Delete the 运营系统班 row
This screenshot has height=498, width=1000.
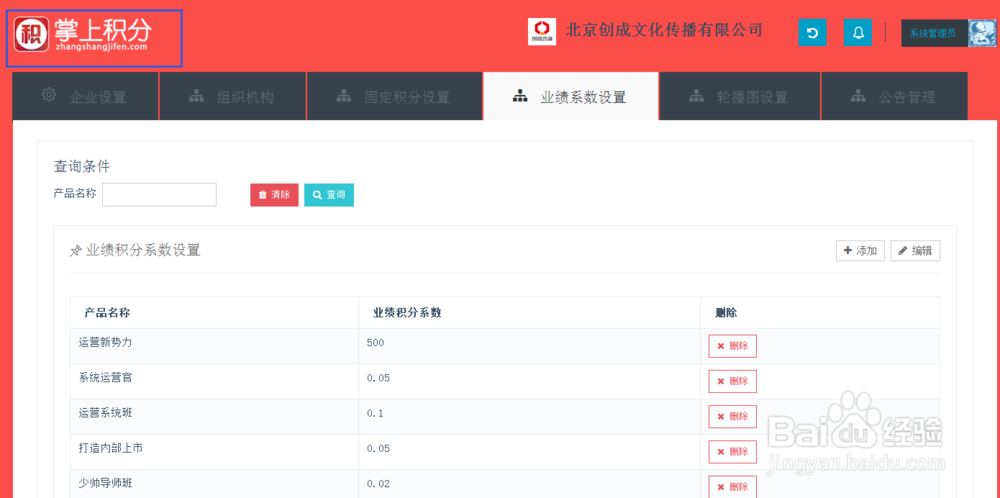pos(732,416)
